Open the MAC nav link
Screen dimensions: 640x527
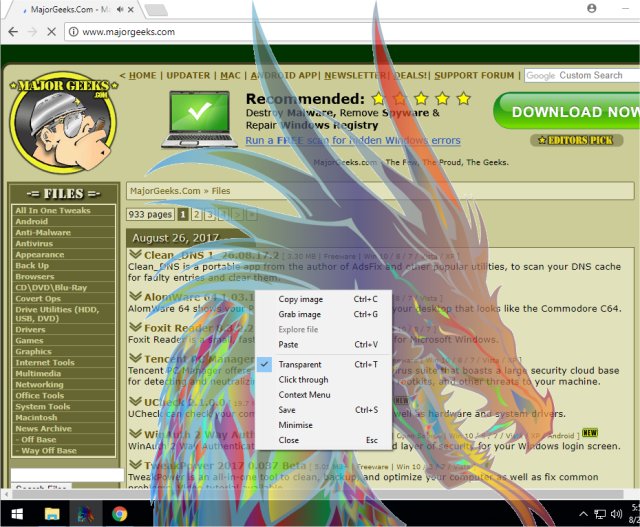230,76
